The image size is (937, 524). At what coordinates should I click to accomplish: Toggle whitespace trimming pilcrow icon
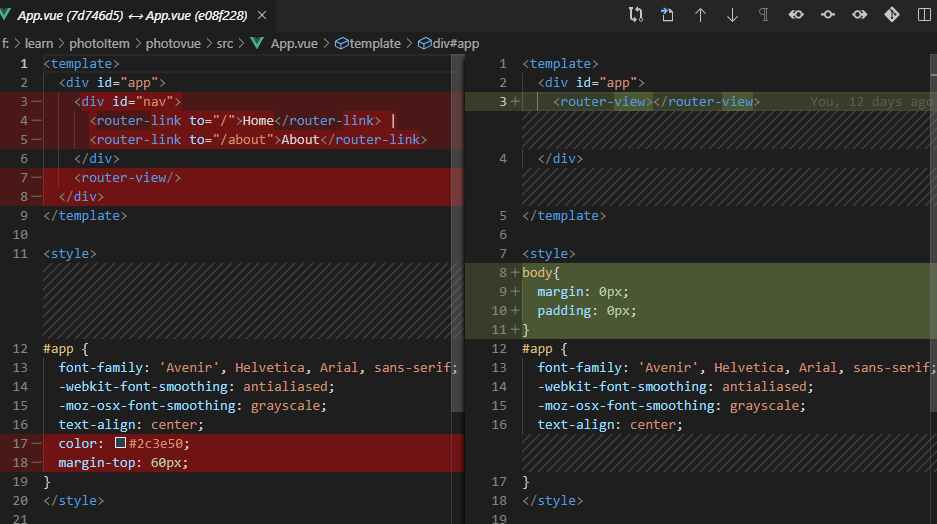[764, 15]
